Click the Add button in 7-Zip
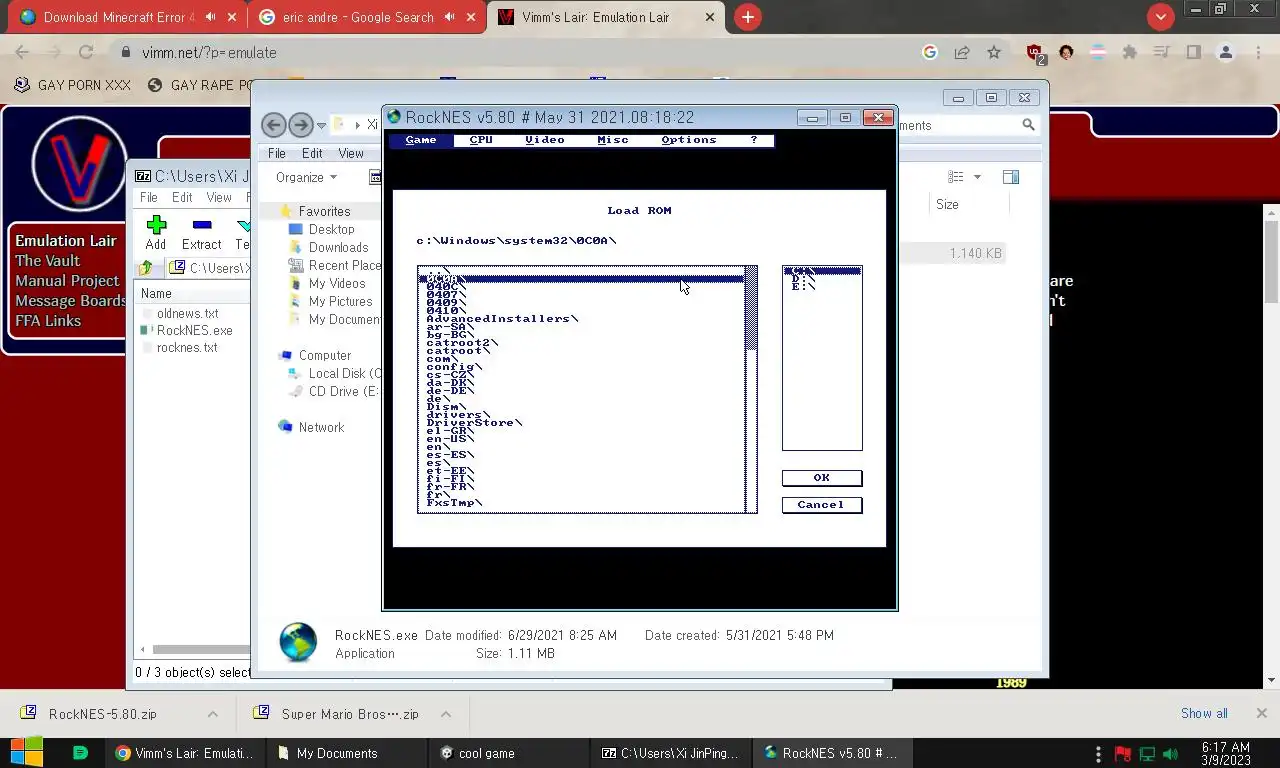 (x=156, y=234)
